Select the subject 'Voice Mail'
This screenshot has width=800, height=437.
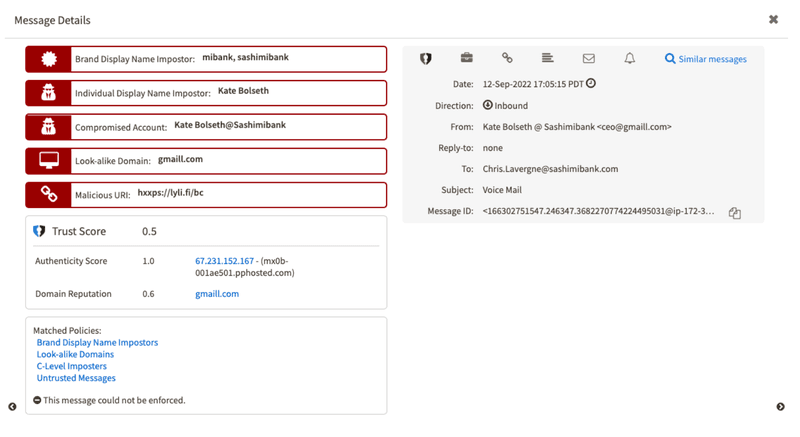tap(502, 190)
